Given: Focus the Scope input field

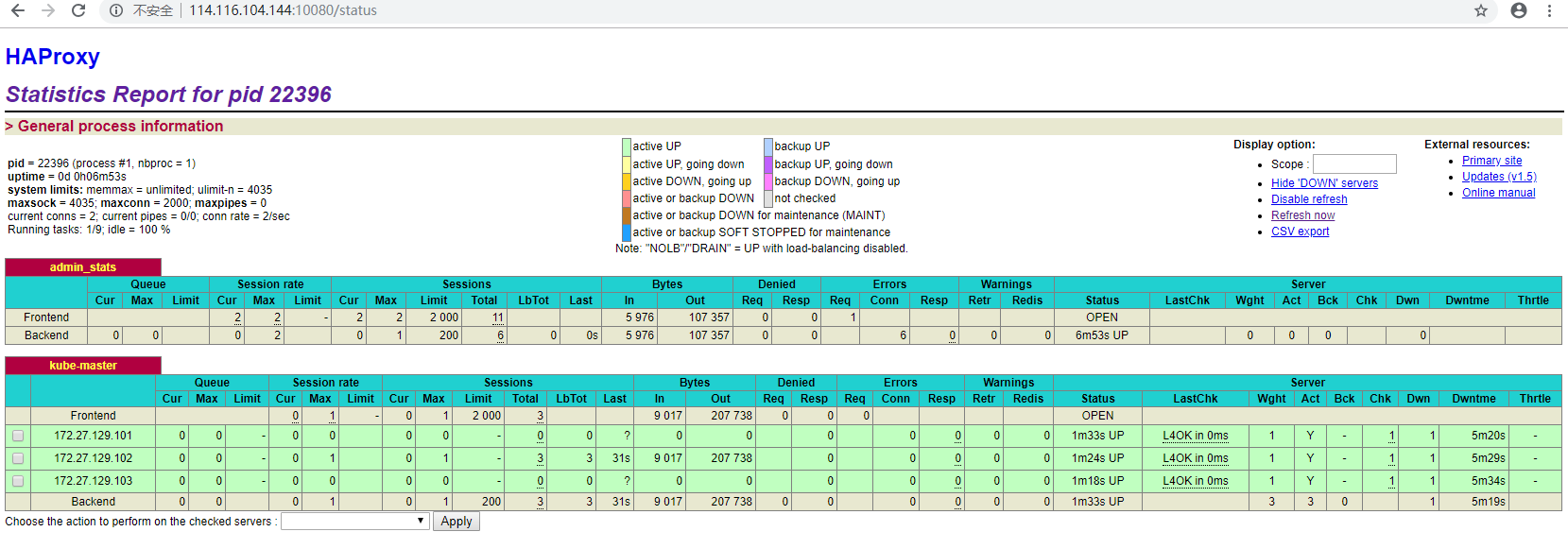Looking at the screenshot, I should coord(1354,163).
